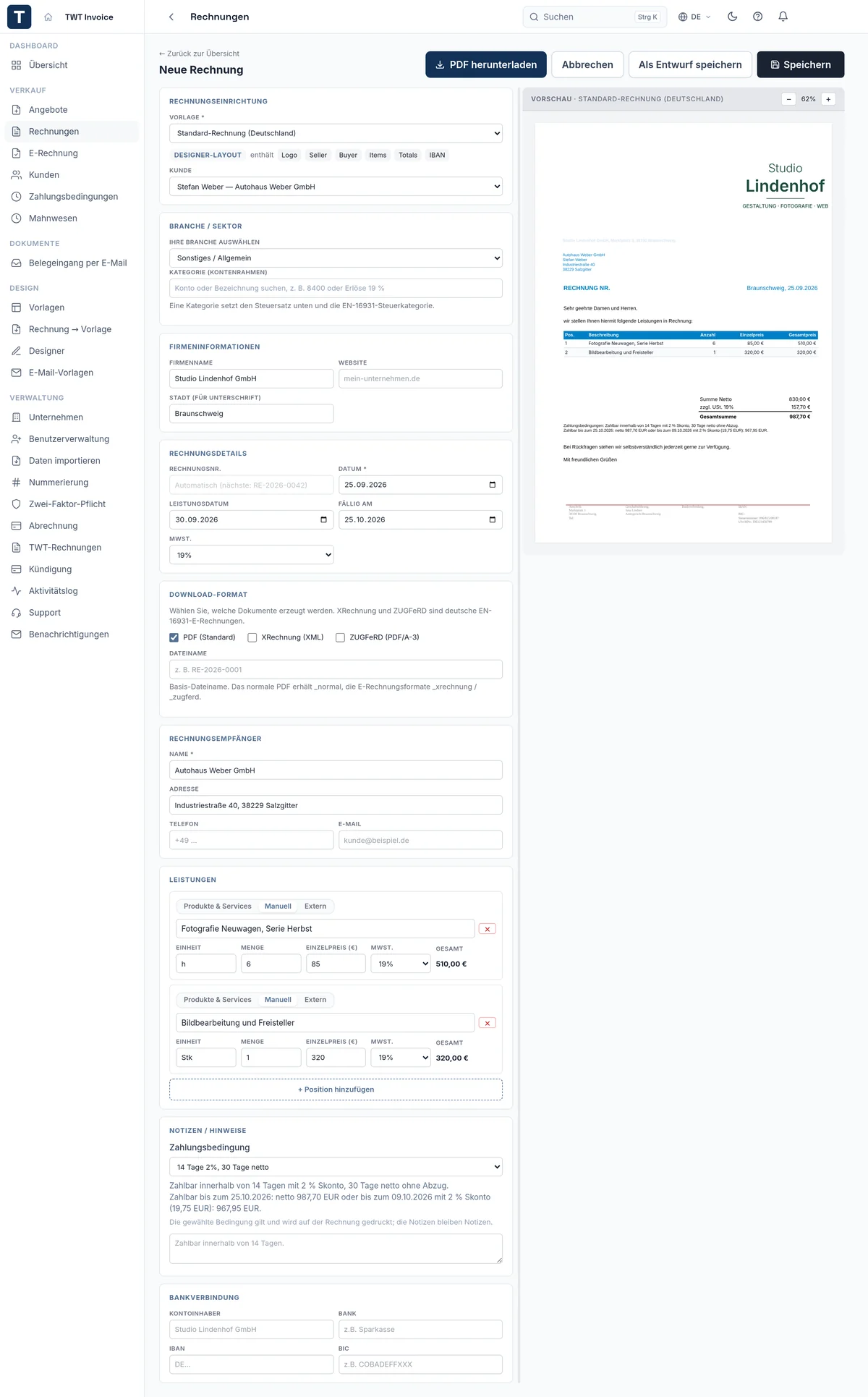
Task: Open Rechnungen in sidebar menu
Action: pos(72,132)
